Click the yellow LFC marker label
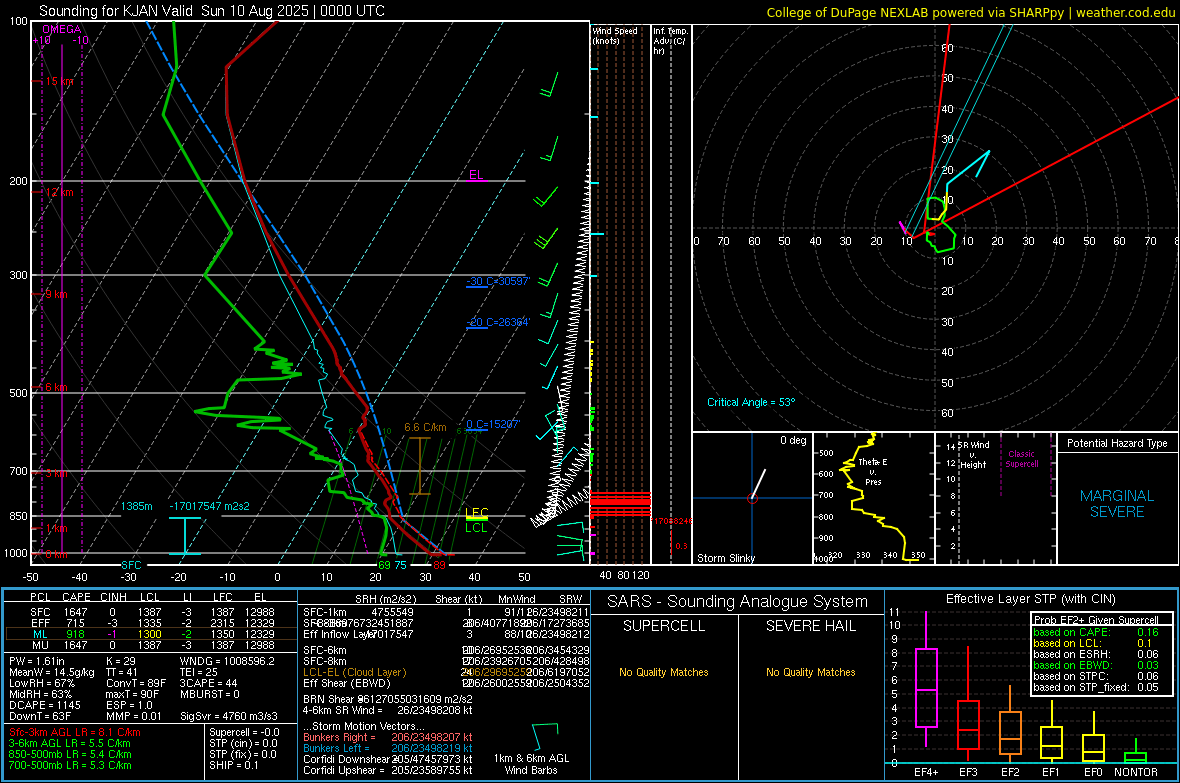Viewport: 1180px width, 783px height. coord(476,513)
